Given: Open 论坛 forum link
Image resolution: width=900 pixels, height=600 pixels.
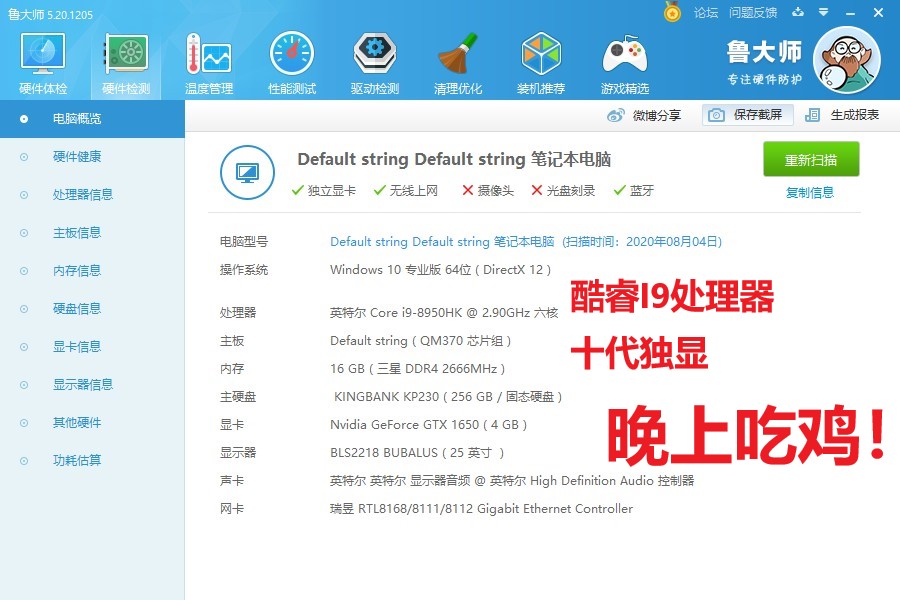Looking at the screenshot, I should coord(705,12).
